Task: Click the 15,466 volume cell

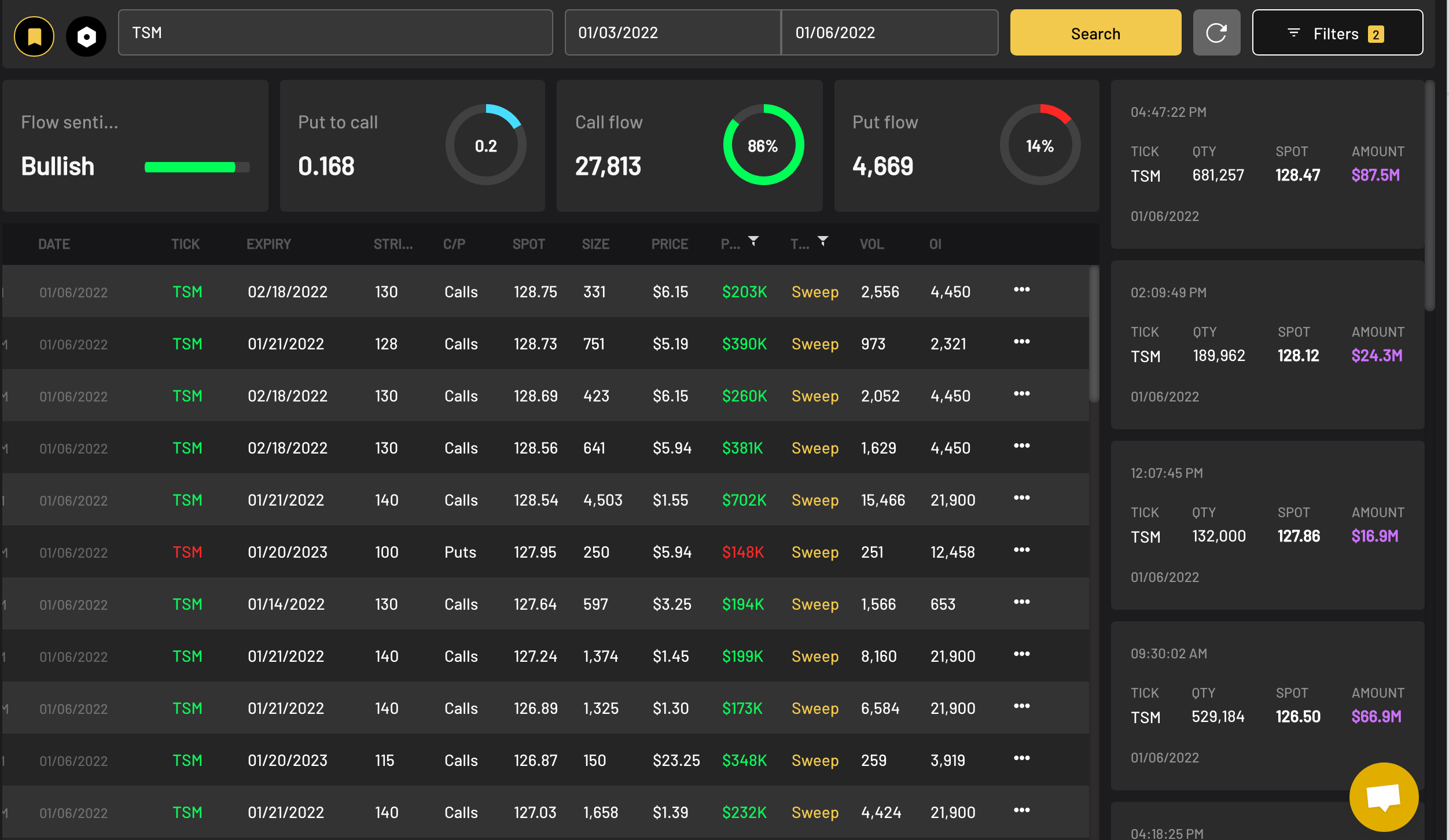Action: pos(882,500)
